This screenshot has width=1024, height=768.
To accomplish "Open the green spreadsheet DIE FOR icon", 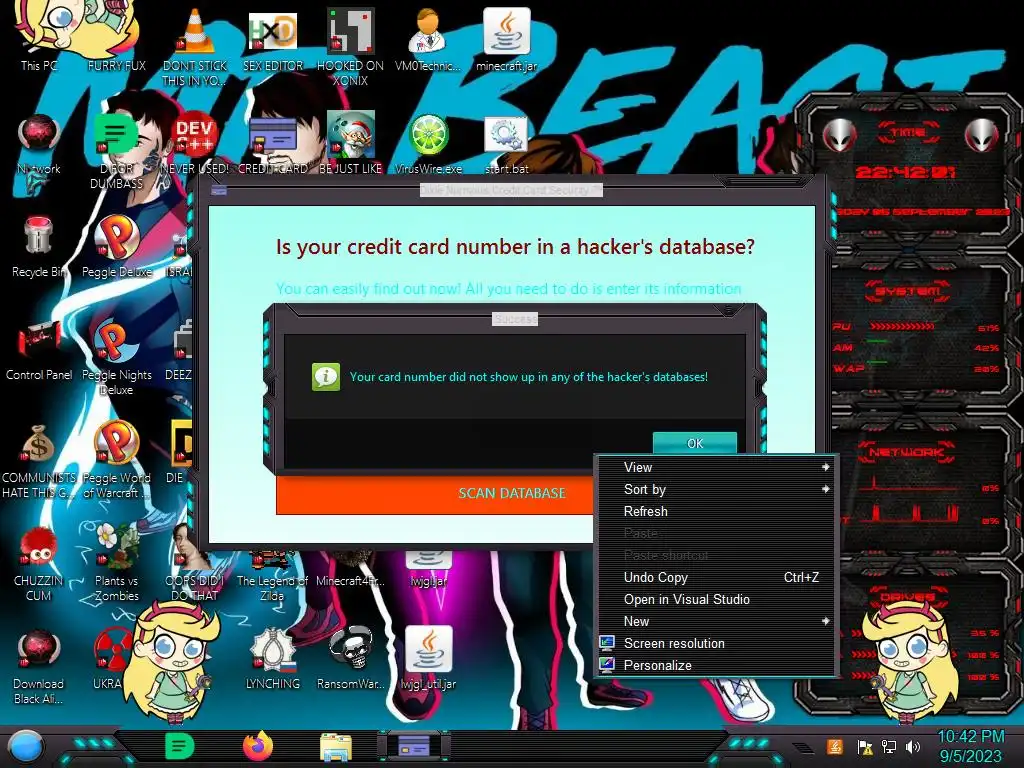I will tap(117, 150).
